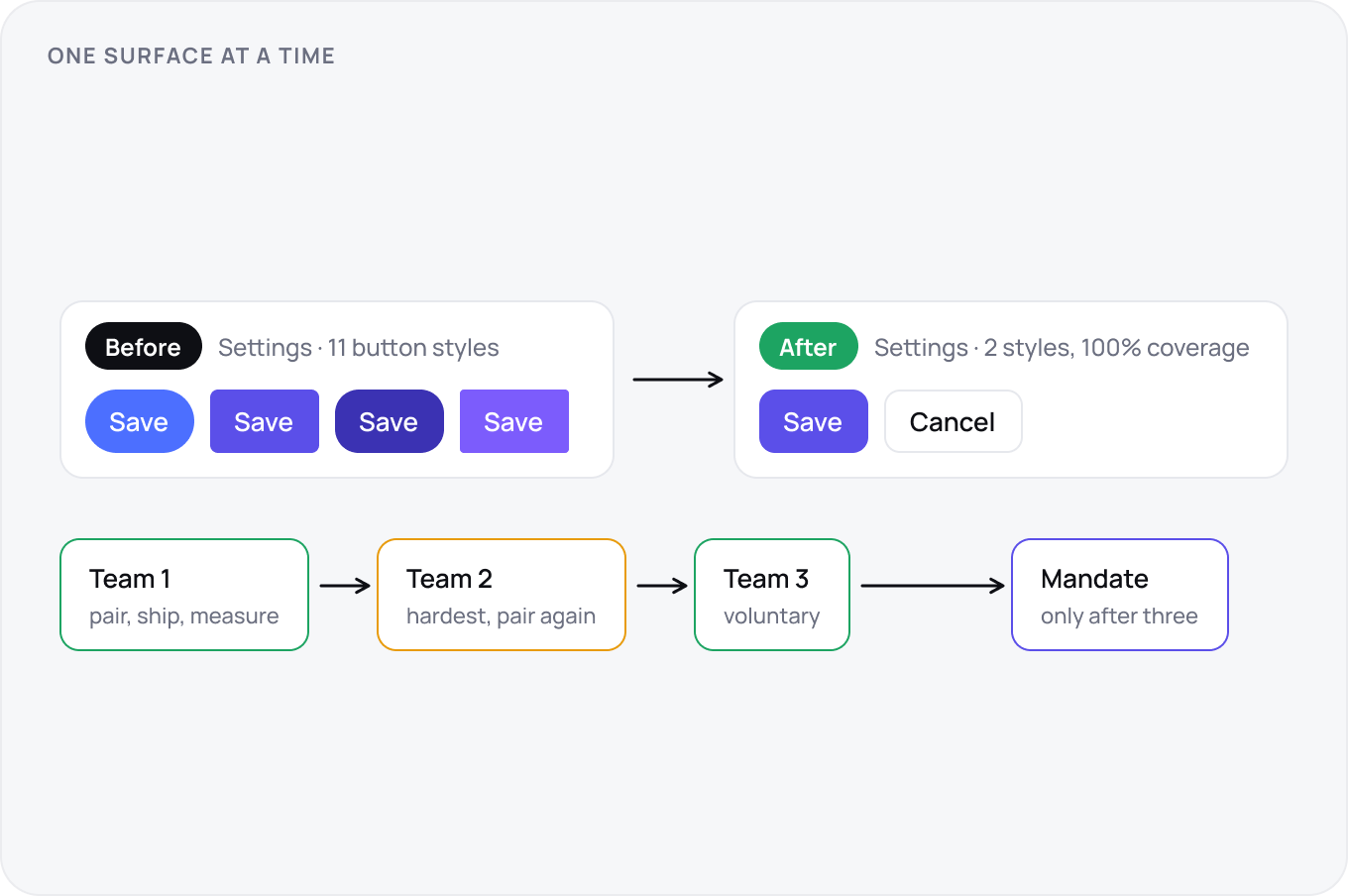Click the text 'only after three'
Image resolution: width=1348 pixels, height=896 pixels.
(1120, 616)
